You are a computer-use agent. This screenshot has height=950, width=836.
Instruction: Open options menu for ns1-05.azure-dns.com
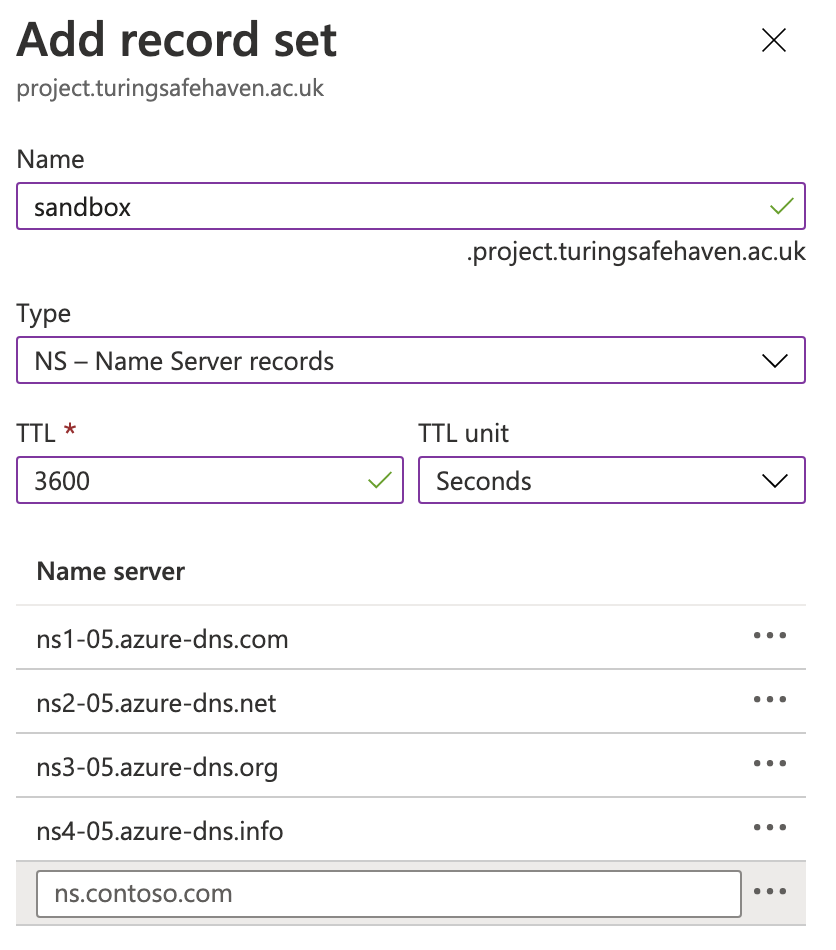(x=770, y=636)
